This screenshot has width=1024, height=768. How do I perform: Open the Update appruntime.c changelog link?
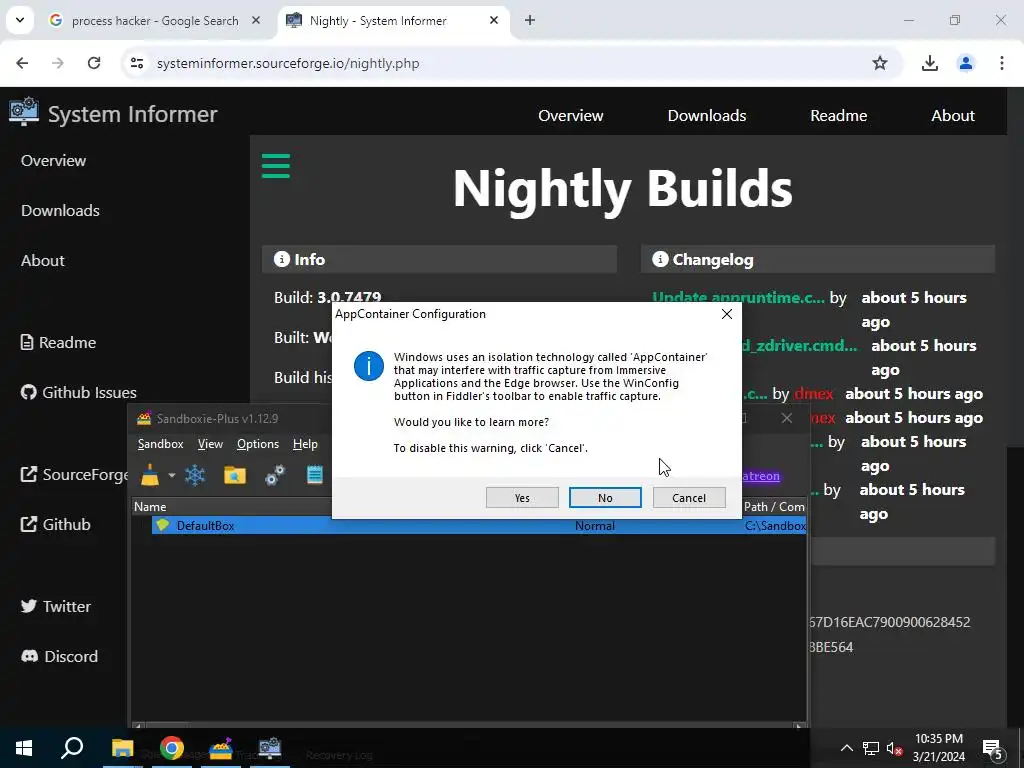click(x=738, y=298)
